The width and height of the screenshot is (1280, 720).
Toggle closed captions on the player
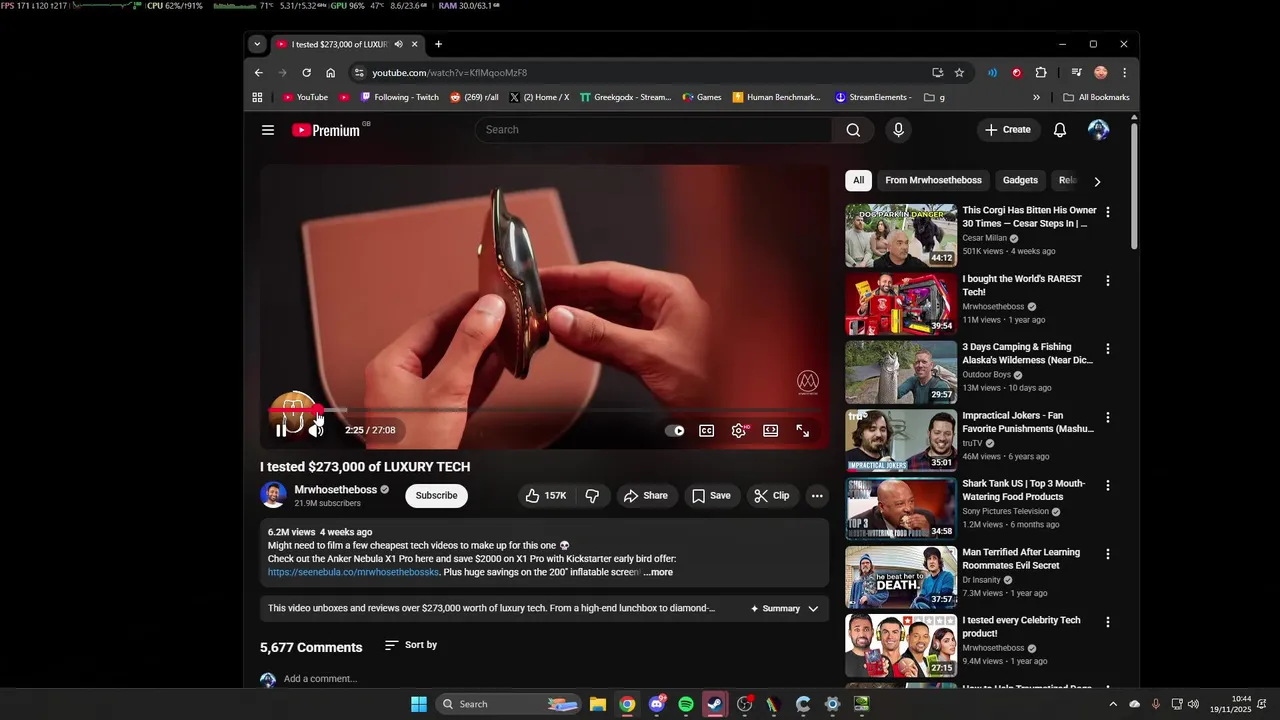[x=707, y=431]
